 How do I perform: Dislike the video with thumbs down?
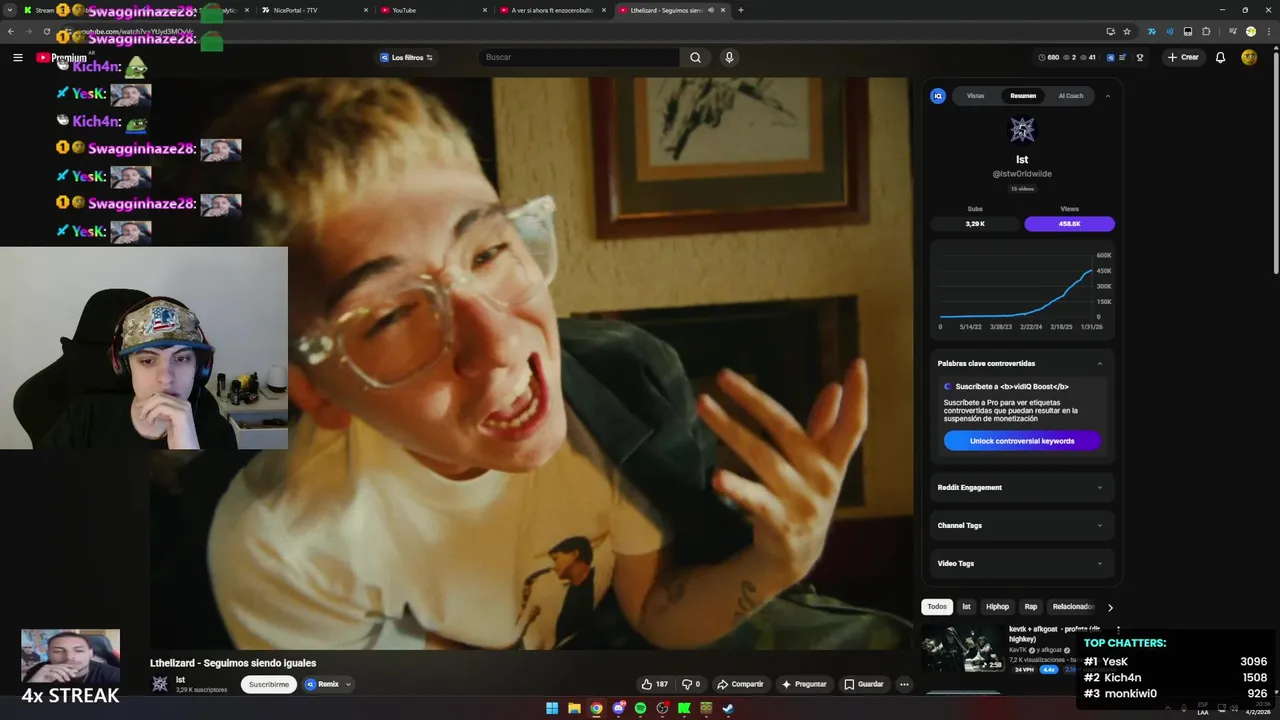point(691,684)
